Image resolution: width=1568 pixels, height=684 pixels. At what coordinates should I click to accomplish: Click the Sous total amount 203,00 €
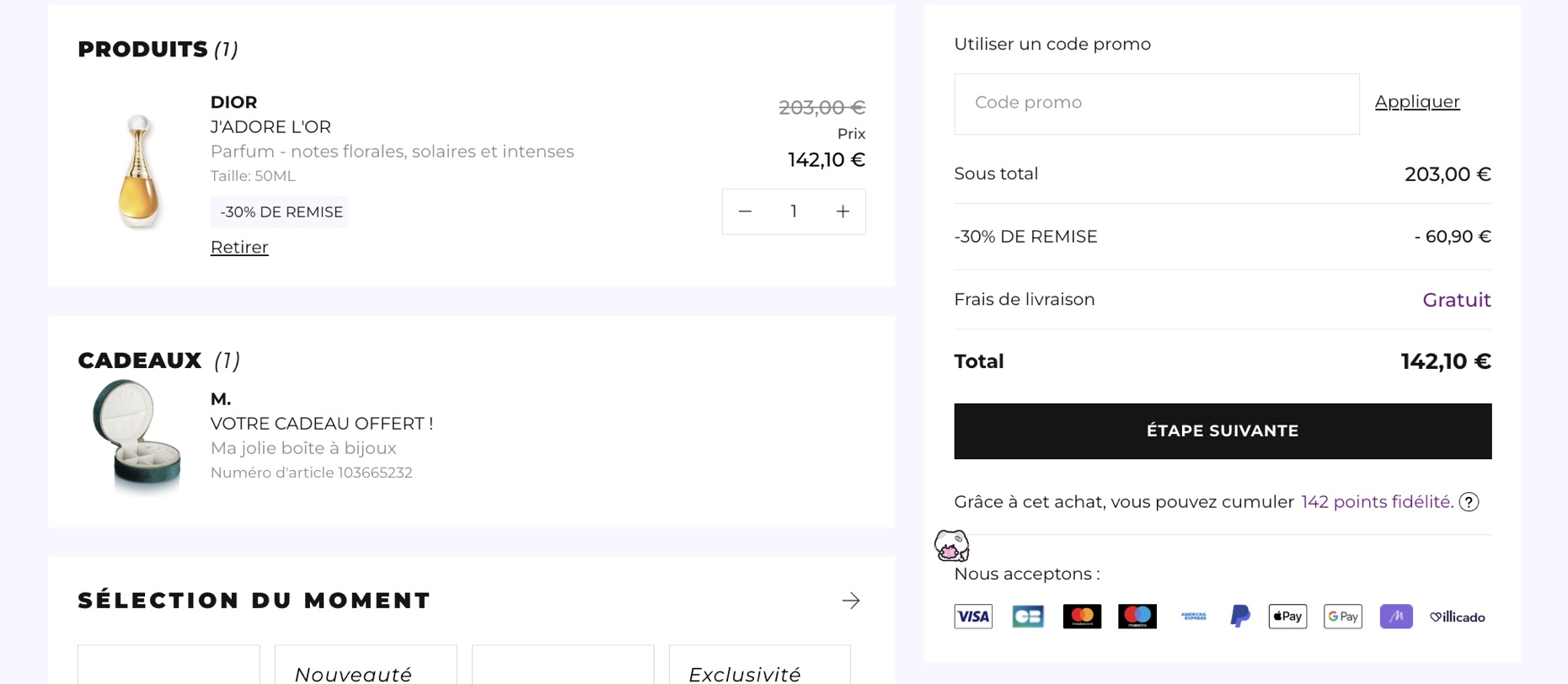pos(1448,174)
